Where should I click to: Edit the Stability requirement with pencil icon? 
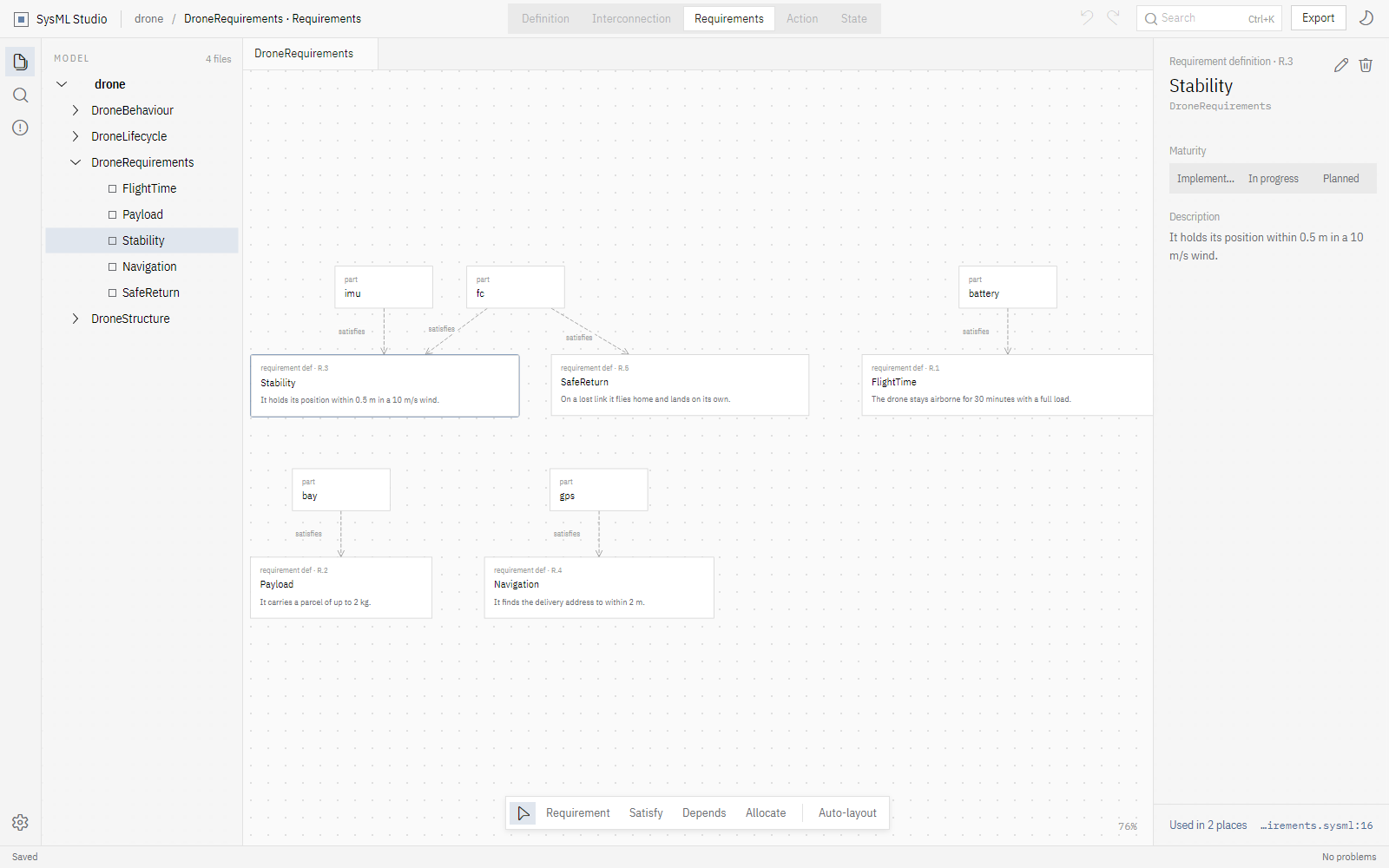(1341, 65)
